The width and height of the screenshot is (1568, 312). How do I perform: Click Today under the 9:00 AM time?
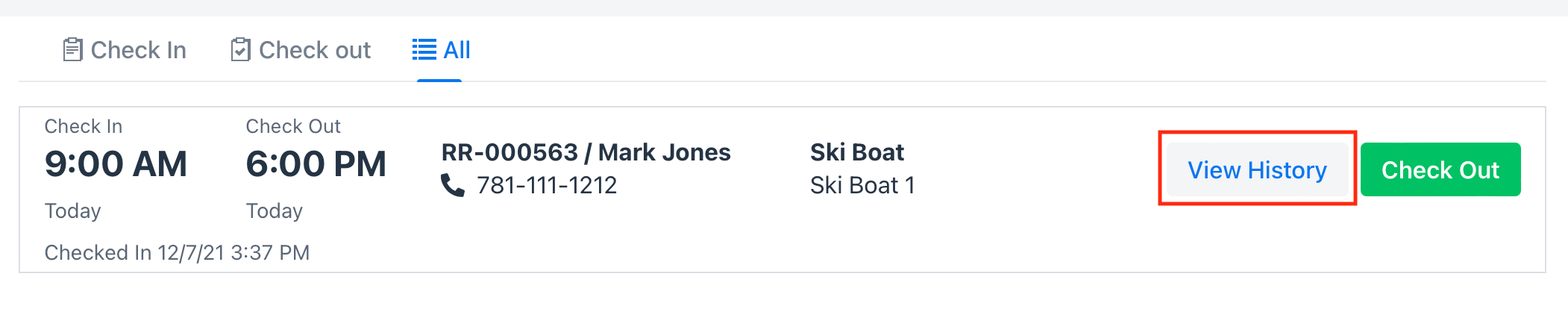click(72, 211)
